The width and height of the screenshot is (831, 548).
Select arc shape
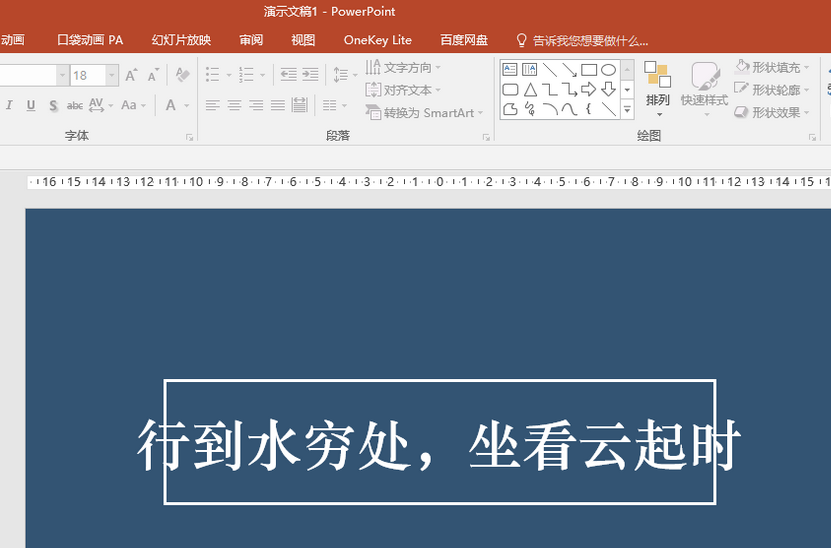coord(550,109)
